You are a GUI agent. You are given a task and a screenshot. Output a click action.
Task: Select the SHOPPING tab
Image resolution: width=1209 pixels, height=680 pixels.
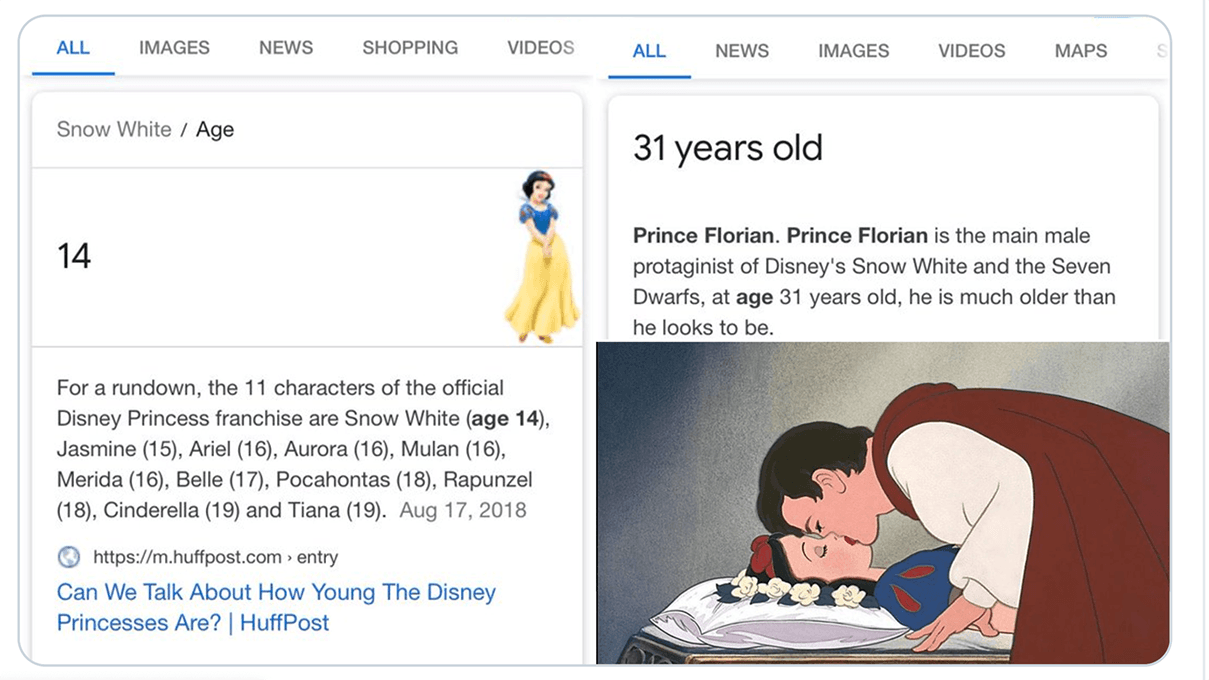point(409,47)
